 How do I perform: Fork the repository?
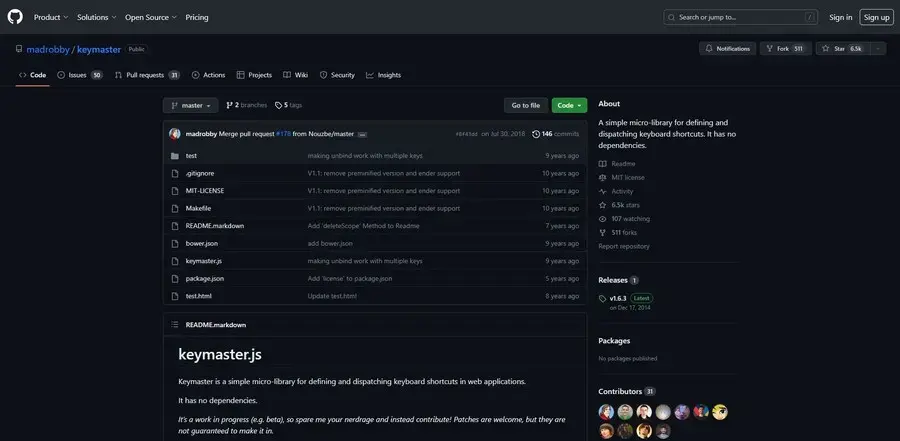tap(785, 49)
